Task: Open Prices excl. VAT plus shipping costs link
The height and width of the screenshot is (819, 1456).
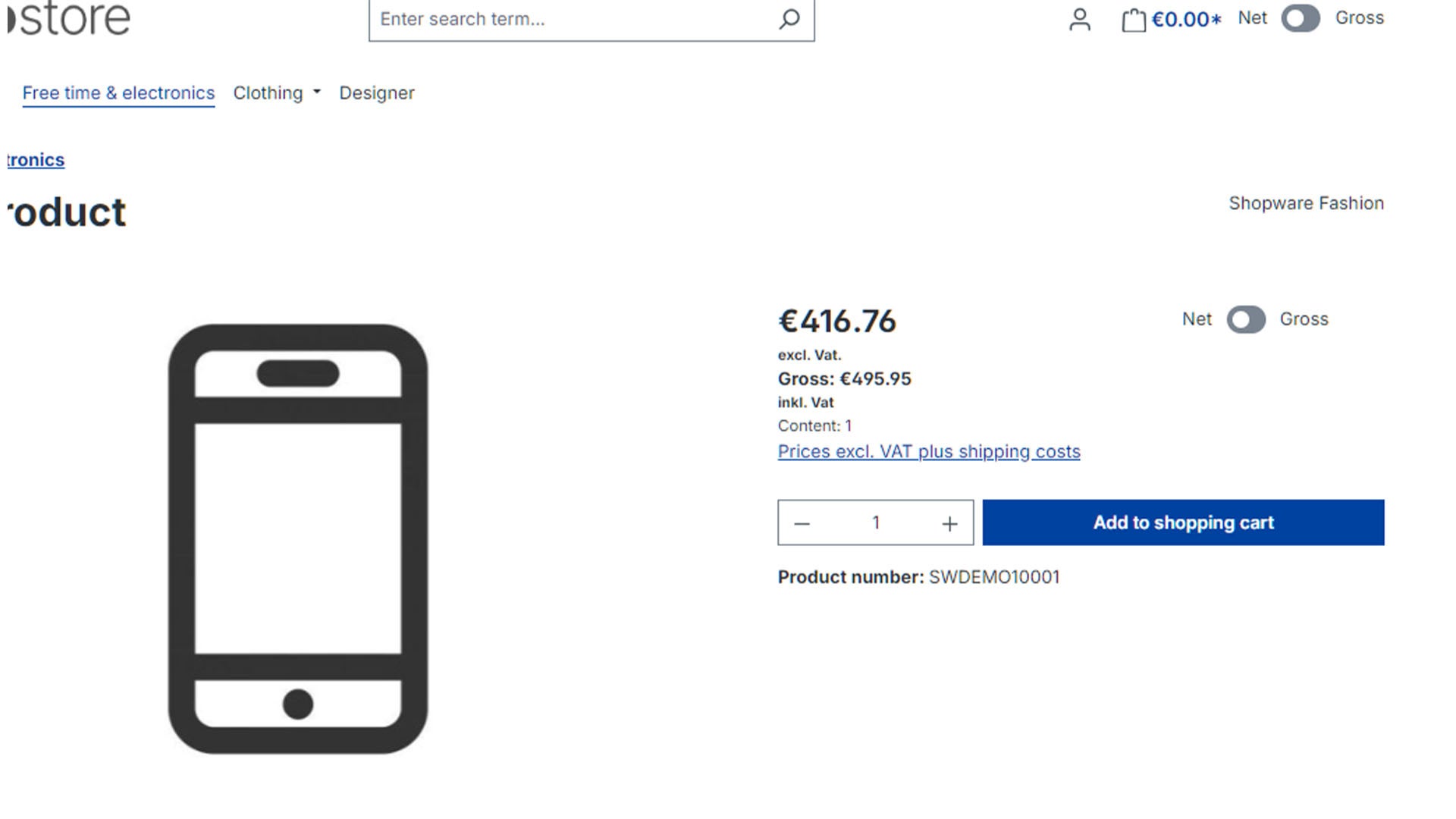Action: (929, 451)
